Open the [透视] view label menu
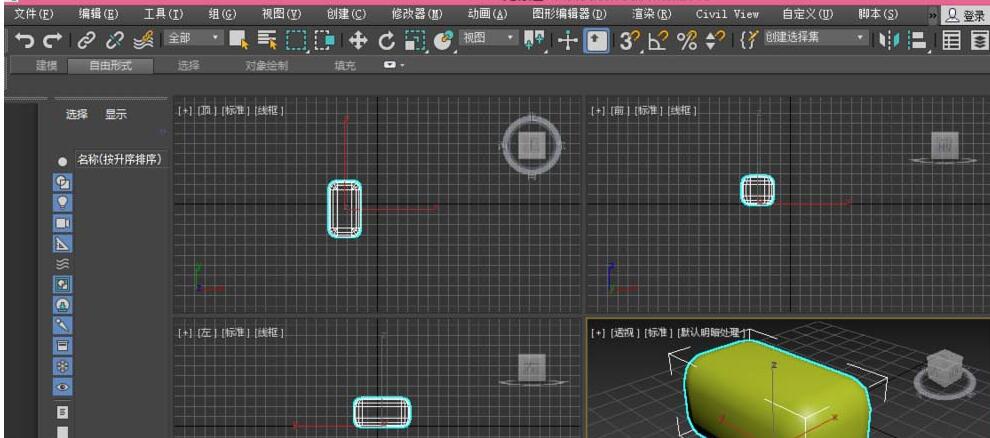 [x=625, y=333]
